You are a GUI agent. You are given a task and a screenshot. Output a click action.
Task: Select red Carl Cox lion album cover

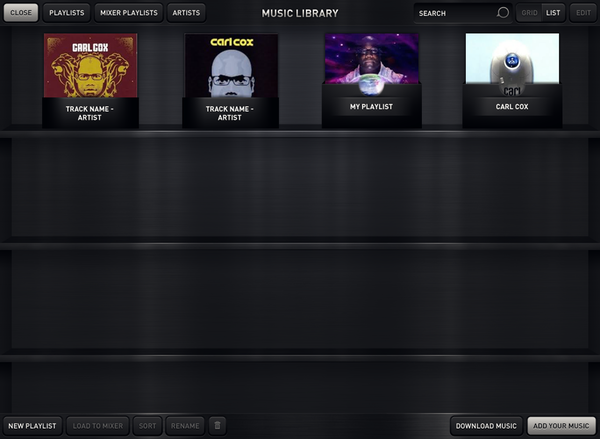[90, 65]
